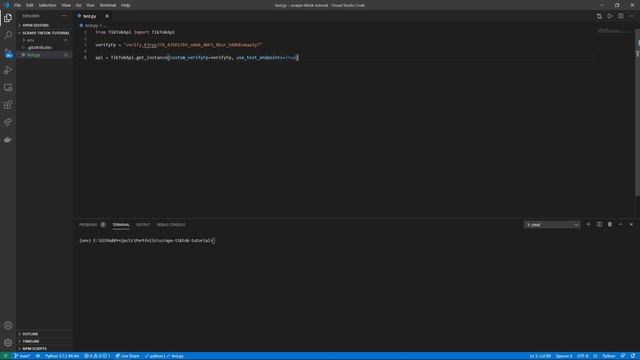Open the feedback icon in status bar
The image size is (640, 360).
pyautogui.click(x=622, y=356)
